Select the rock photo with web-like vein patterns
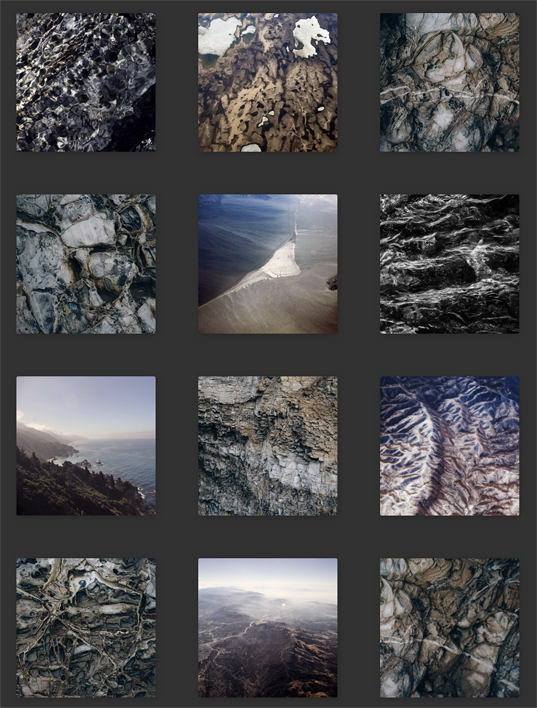Viewport: 537px width, 708px height. point(86,628)
